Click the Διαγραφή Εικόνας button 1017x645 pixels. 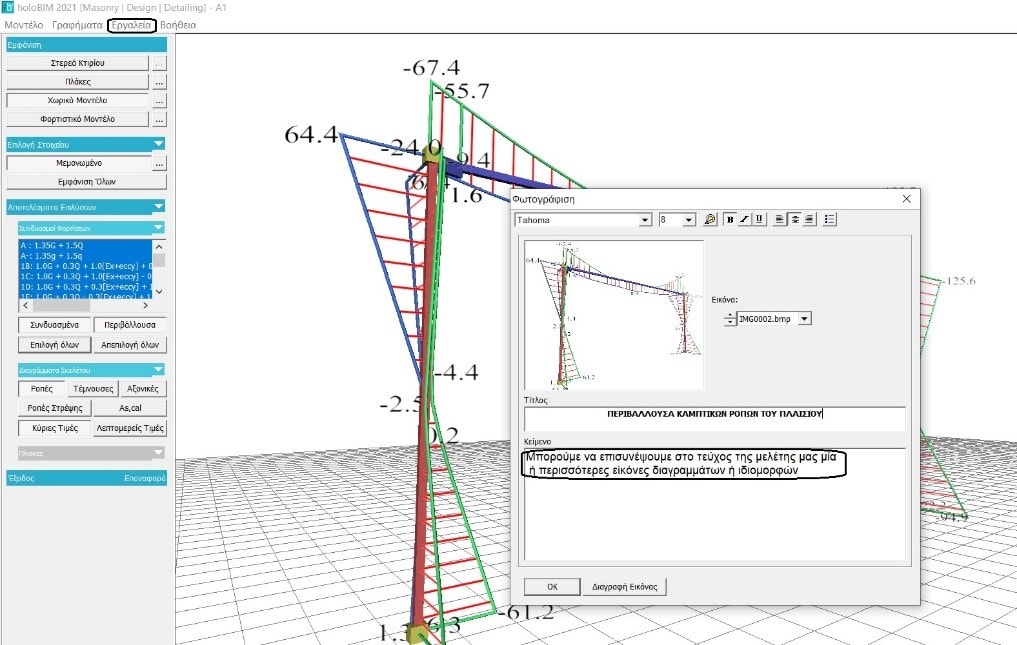coord(624,587)
